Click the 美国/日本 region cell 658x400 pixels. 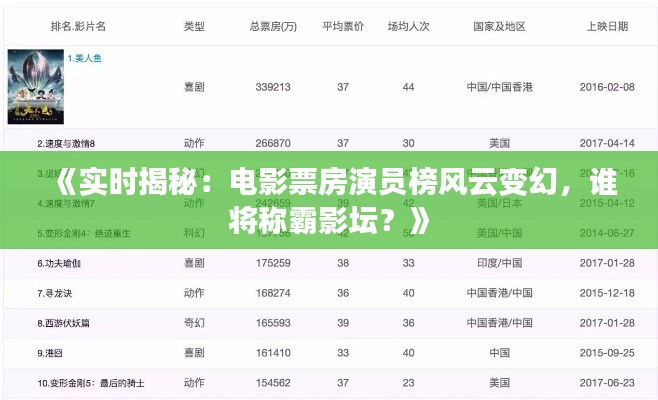coord(499,203)
